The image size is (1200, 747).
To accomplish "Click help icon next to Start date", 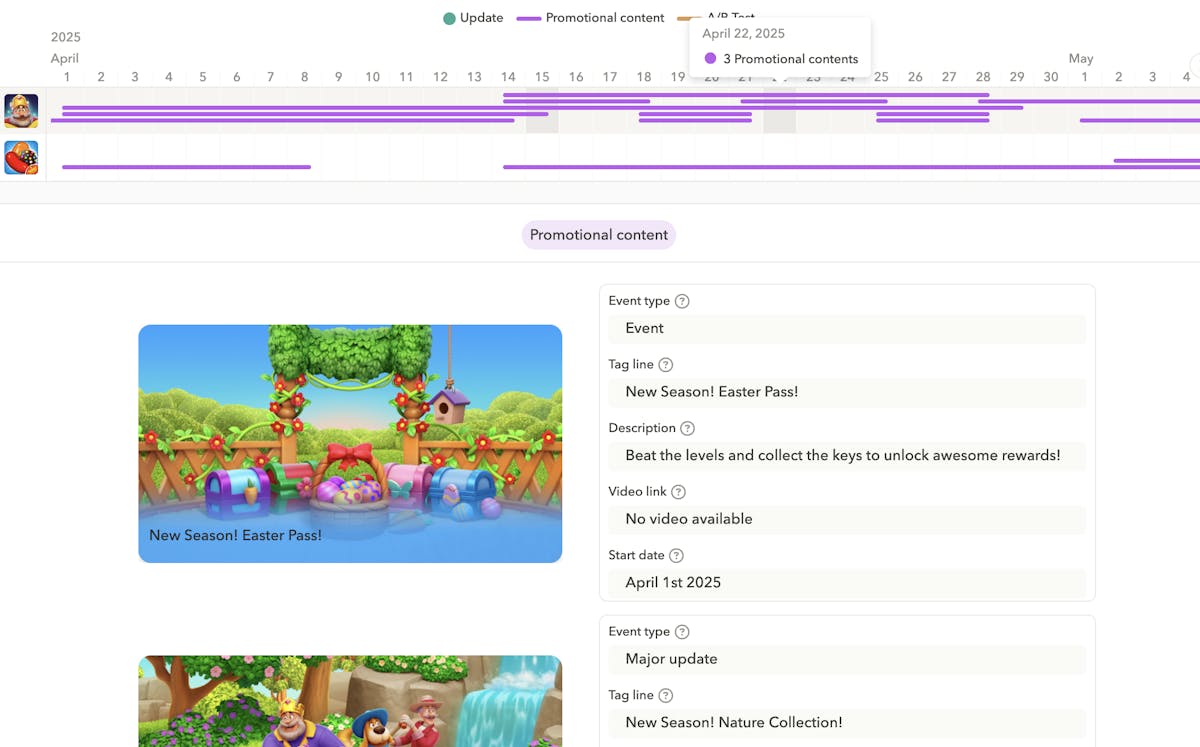I will [x=676, y=556].
